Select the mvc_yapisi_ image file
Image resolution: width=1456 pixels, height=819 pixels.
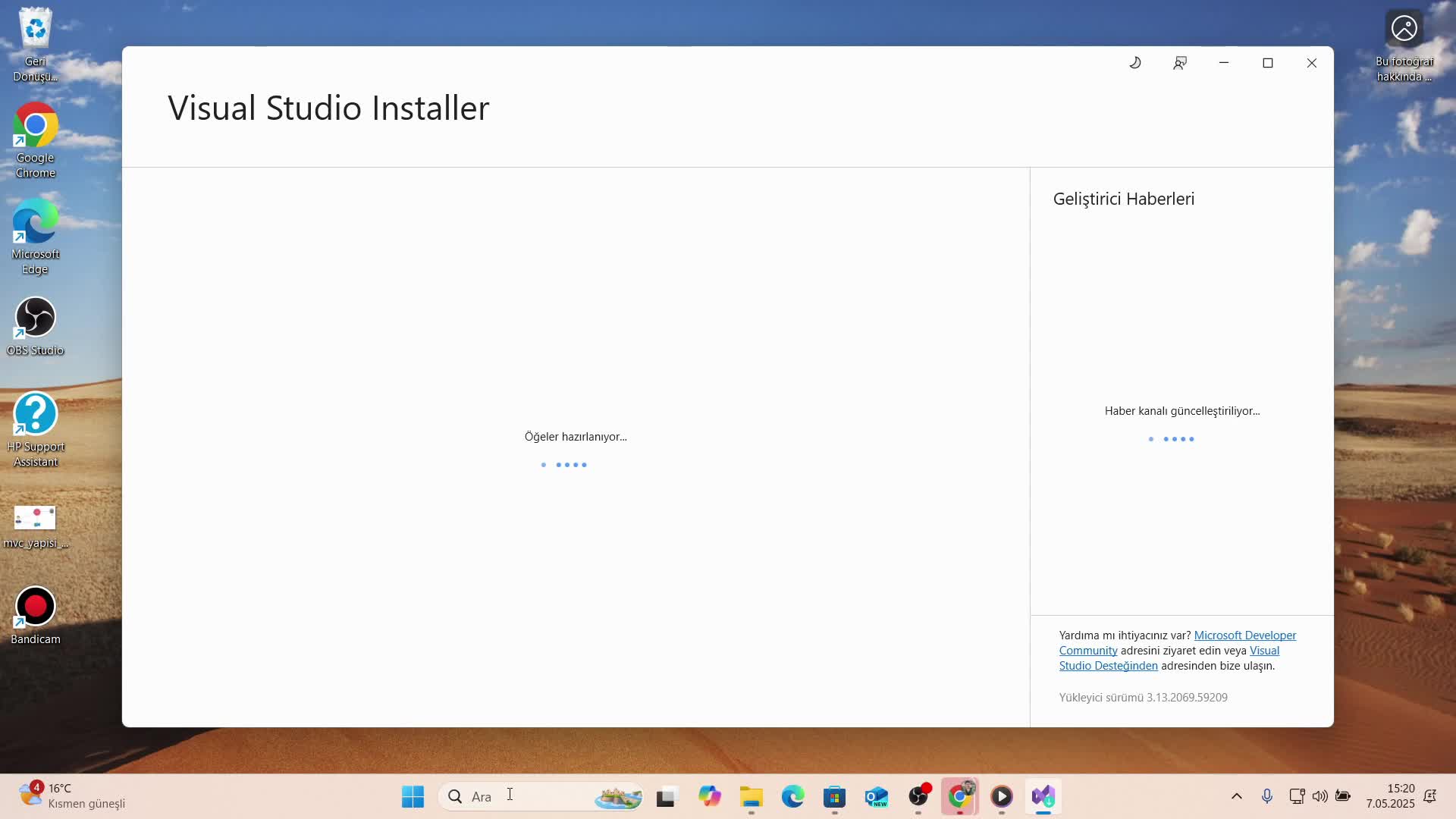(x=36, y=526)
